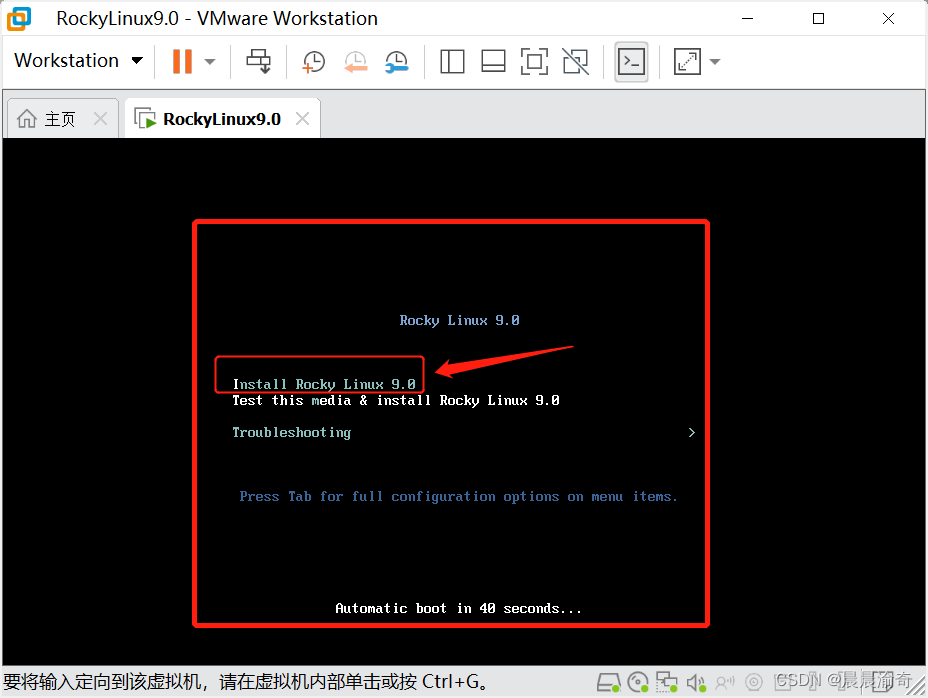The height and width of the screenshot is (698, 928).
Task: Toggle the thumbnail bar view
Action: (x=493, y=62)
